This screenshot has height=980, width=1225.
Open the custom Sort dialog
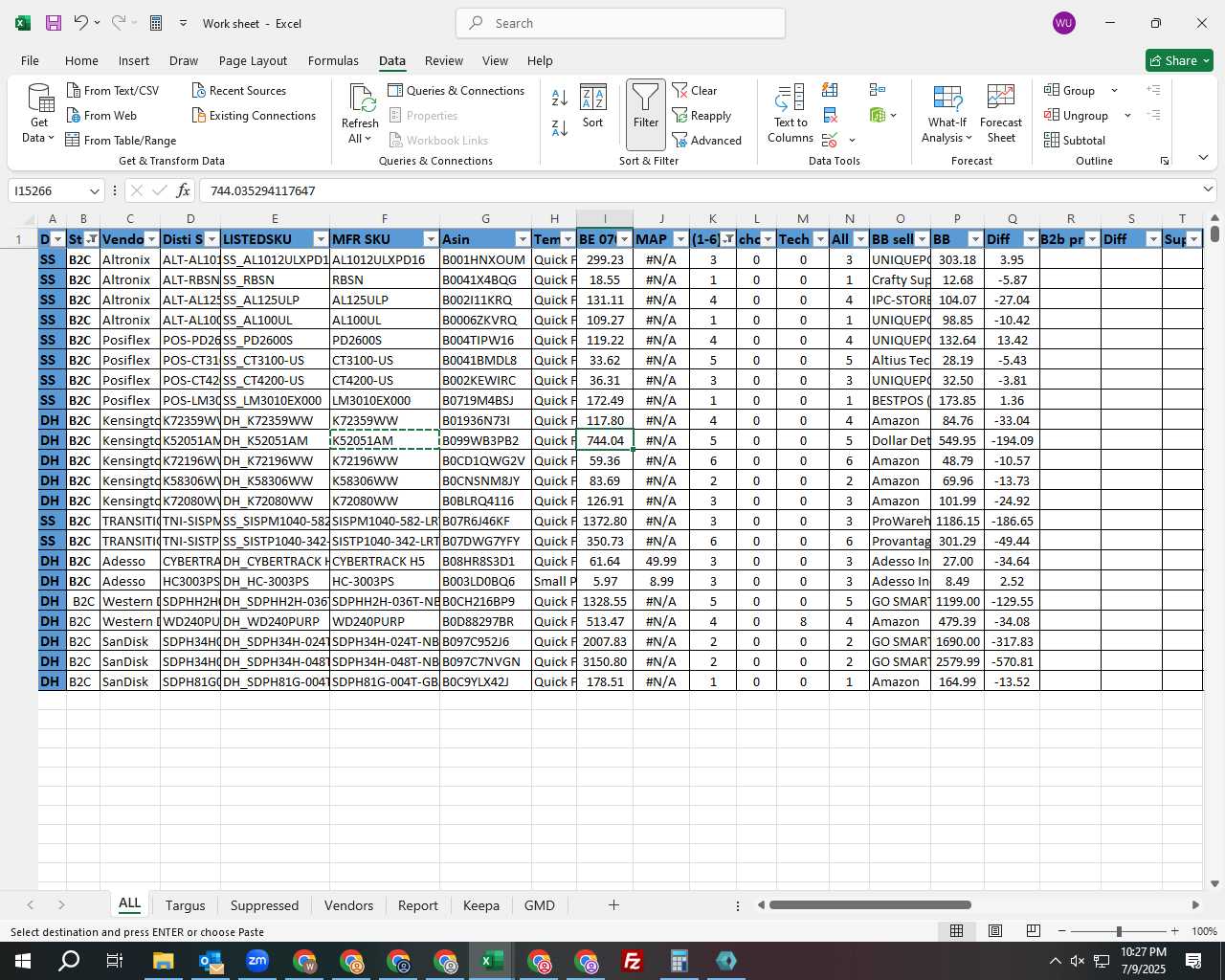tap(593, 107)
